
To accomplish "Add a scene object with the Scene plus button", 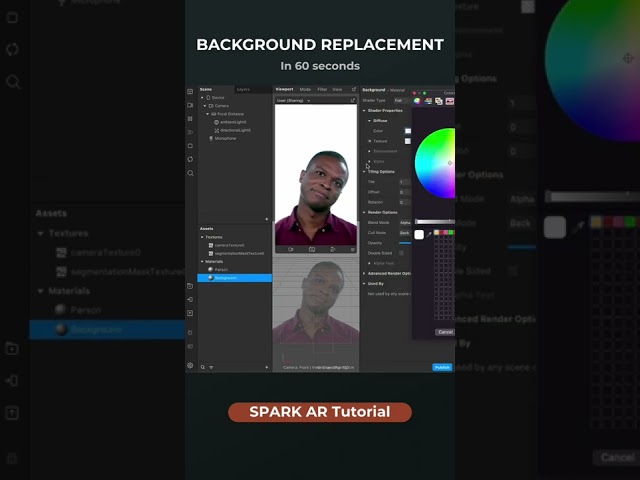I will pyautogui.click(x=267, y=219).
